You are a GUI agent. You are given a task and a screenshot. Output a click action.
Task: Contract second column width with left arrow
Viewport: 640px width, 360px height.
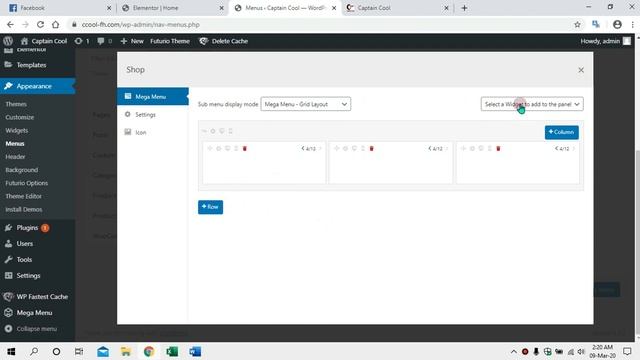point(429,149)
